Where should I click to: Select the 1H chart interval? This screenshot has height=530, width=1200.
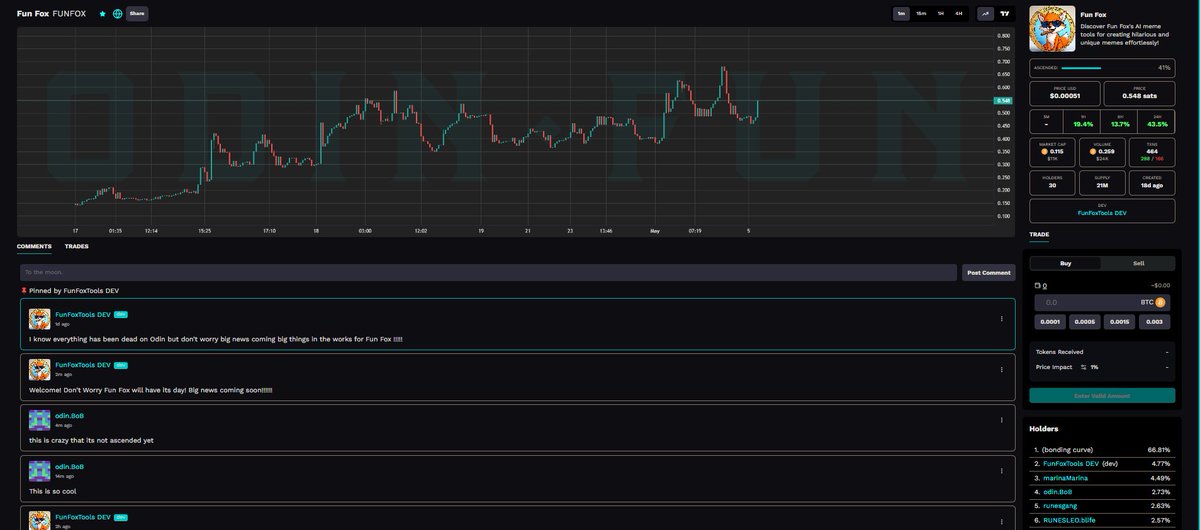click(940, 14)
